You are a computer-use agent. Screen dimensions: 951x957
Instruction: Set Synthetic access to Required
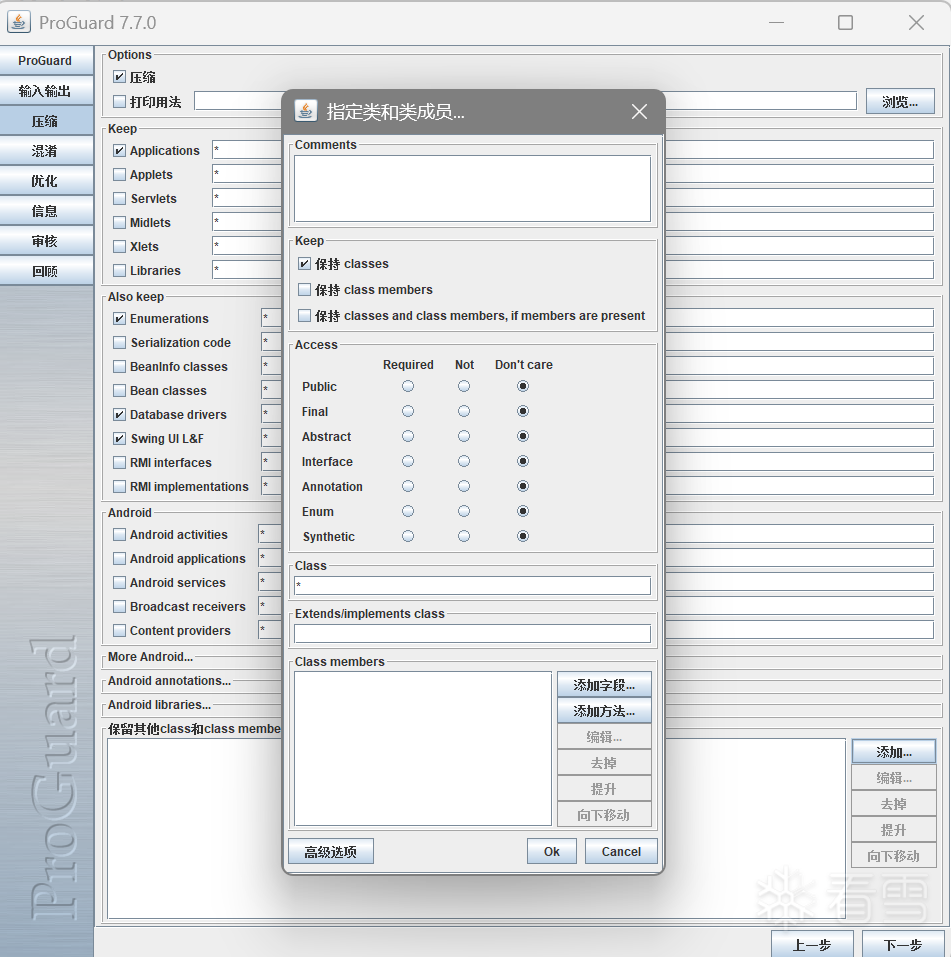[408, 536]
